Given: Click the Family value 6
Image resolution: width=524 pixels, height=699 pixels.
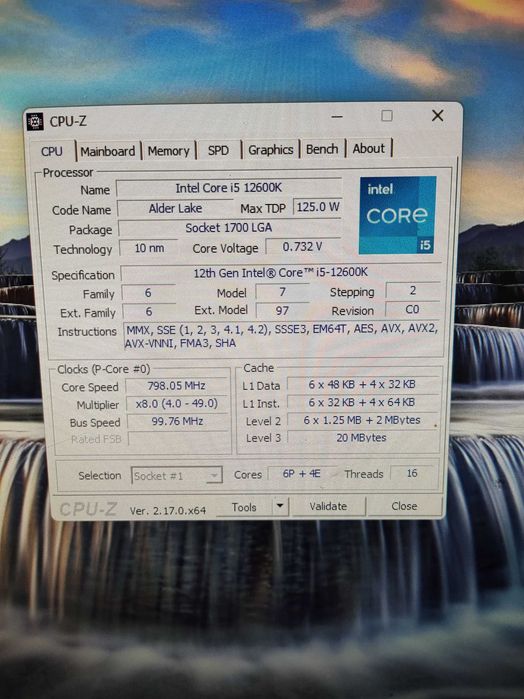Looking at the screenshot, I should click(148, 293).
